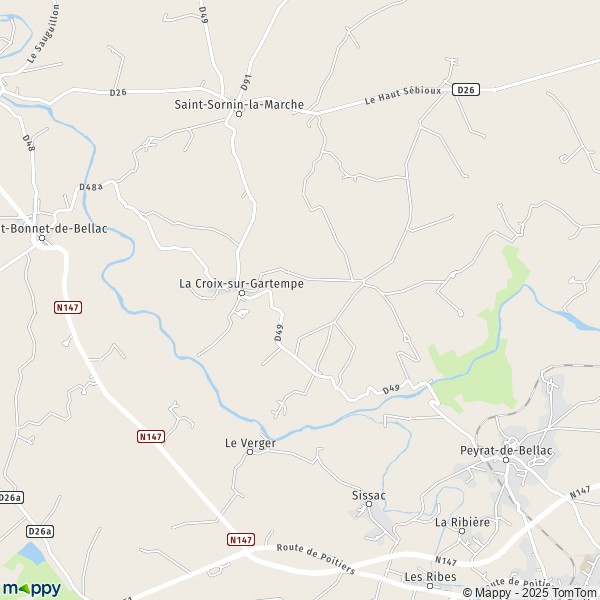The image size is (600, 600).
Task: Select the Peyrat-de-Bellac town marker
Action: (506, 460)
